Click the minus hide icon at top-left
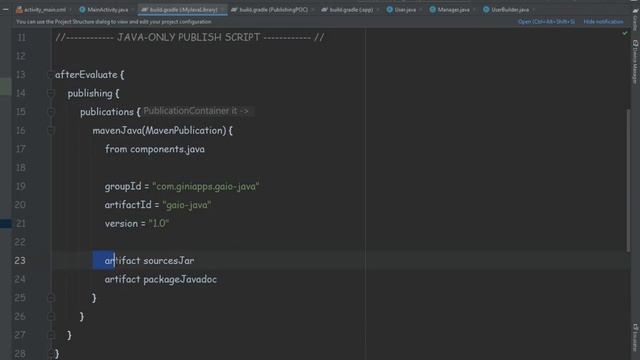The height and width of the screenshot is (360, 640). pyautogui.click(x=5, y=9)
